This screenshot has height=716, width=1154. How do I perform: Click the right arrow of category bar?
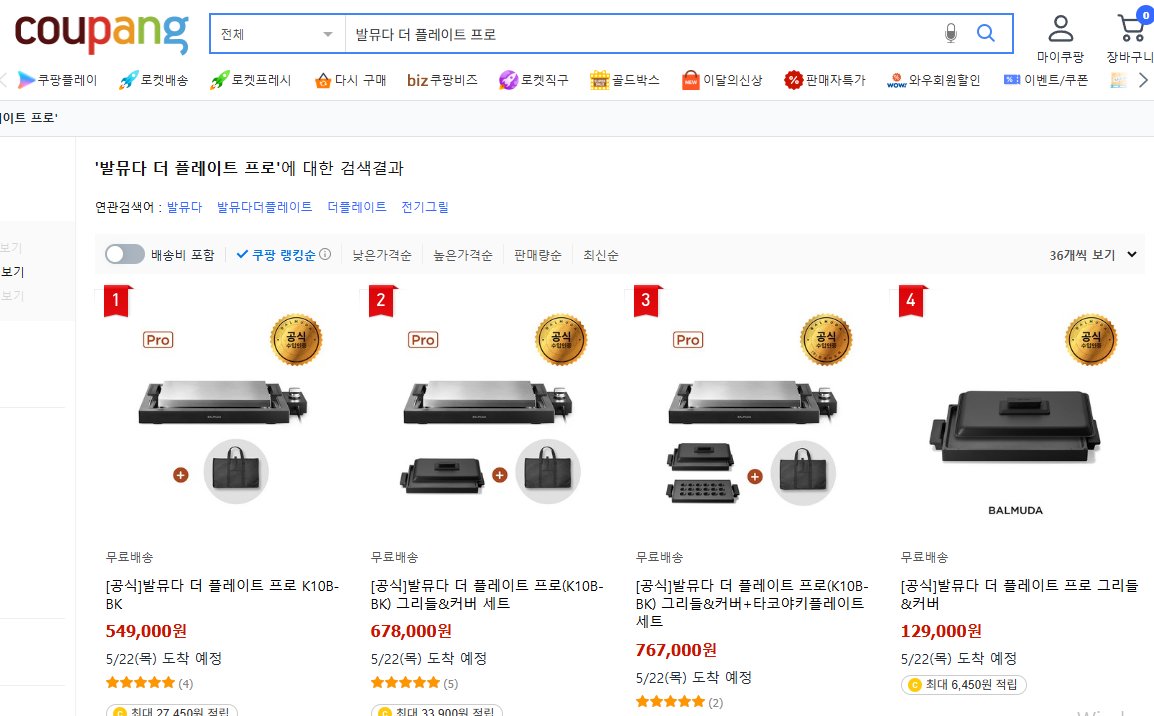[x=1143, y=79]
